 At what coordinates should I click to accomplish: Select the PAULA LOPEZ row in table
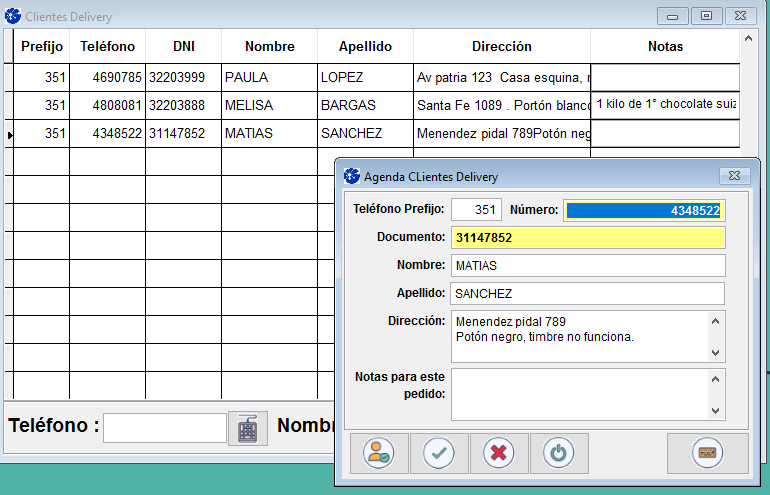click(269, 77)
